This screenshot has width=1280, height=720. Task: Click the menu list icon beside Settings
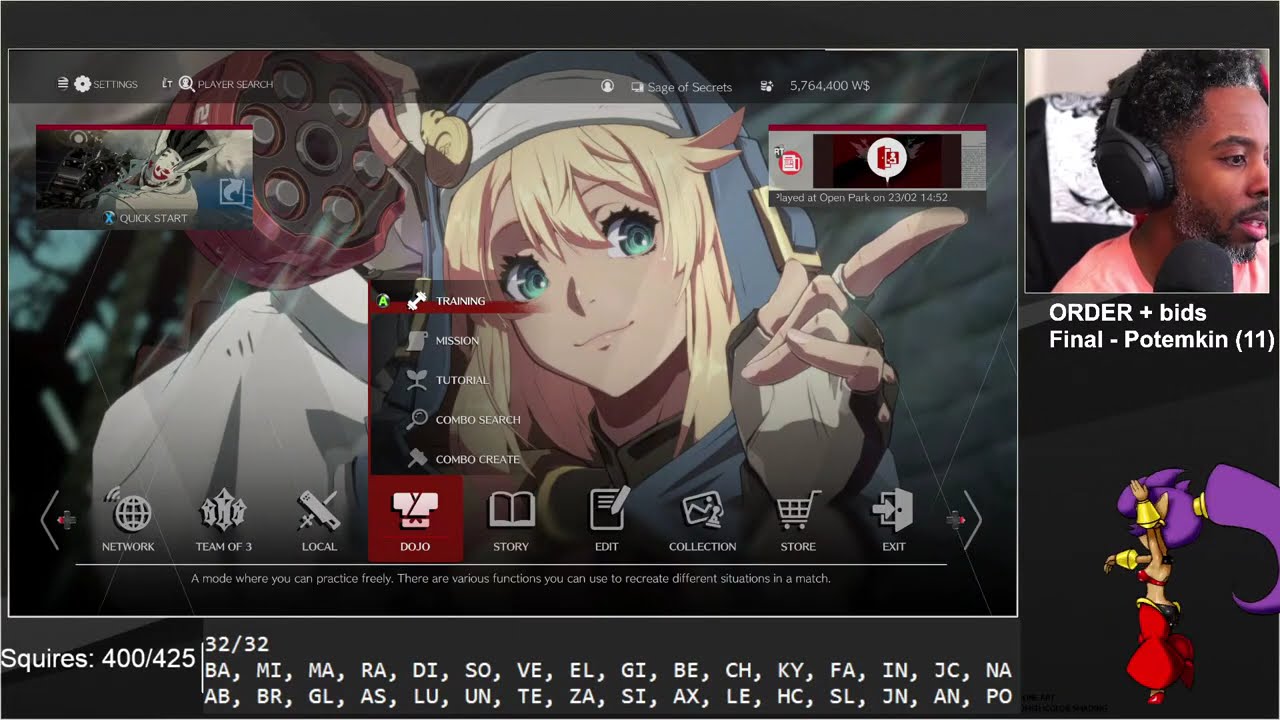click(x=63, y=84)
